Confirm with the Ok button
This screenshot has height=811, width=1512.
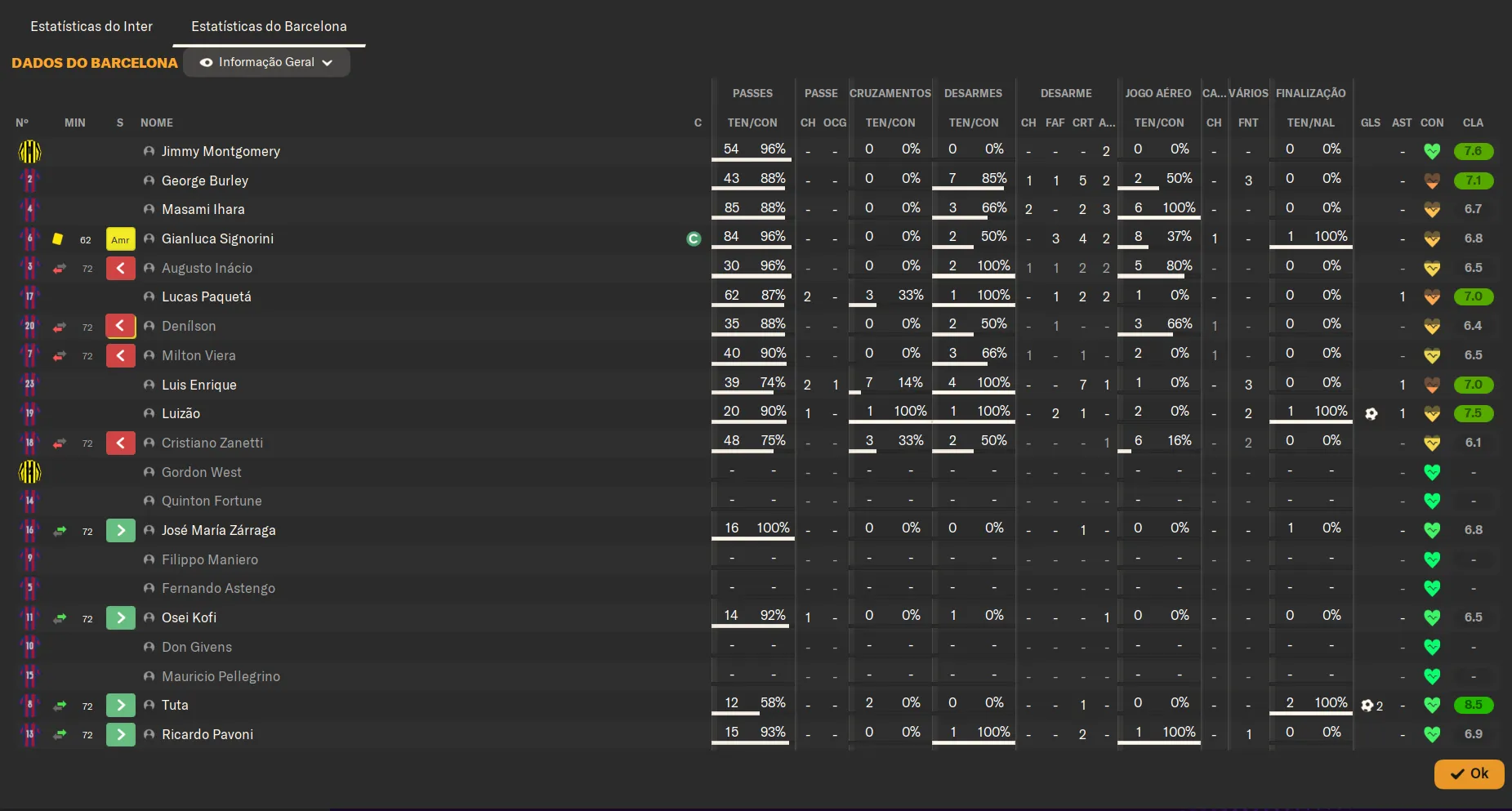pos(1469,773)
